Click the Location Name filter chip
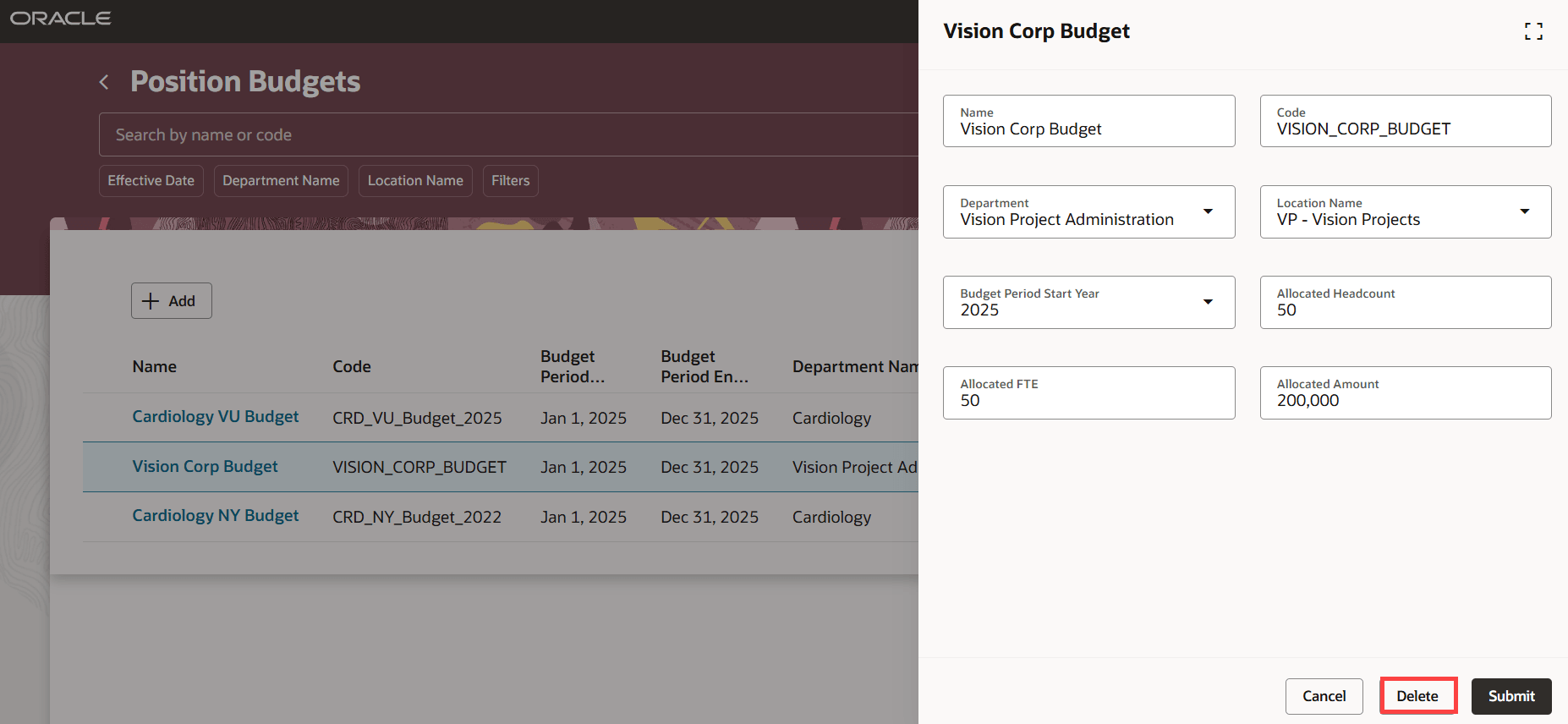The width and height of the screenshot is (1568, 724). (x=415, y=181)
